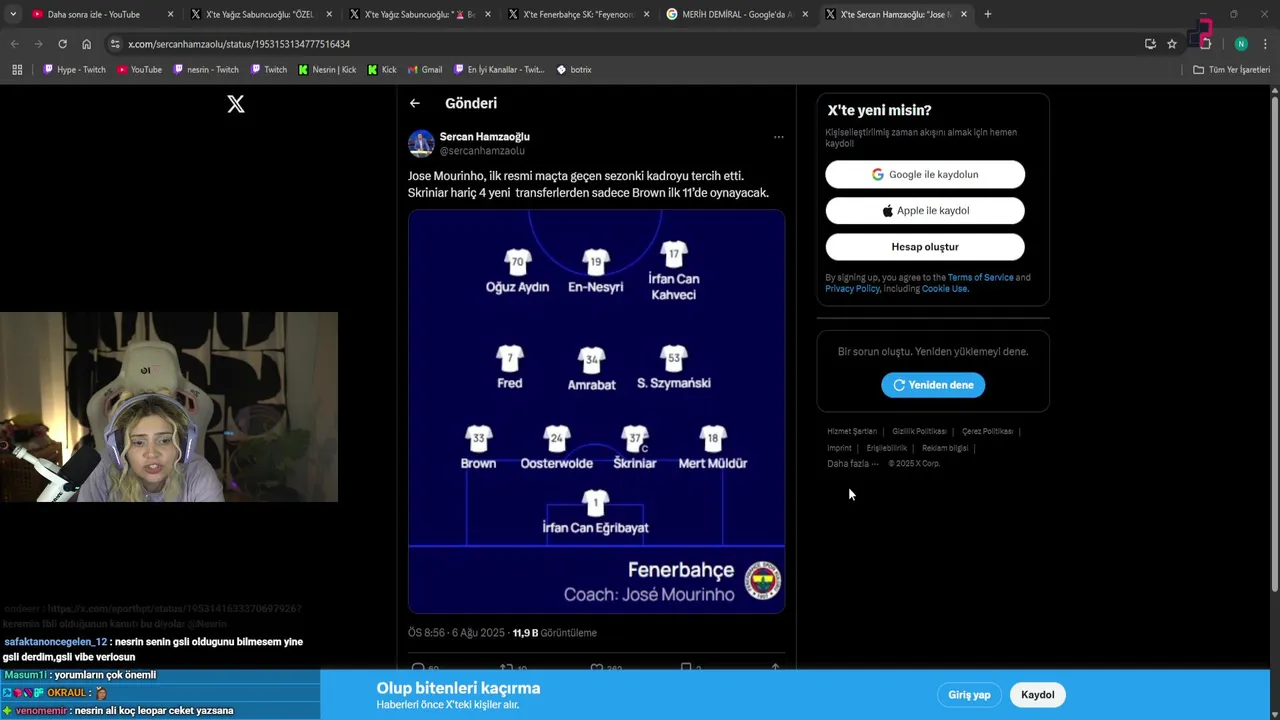Close the 'X'te Sercan Hamzaoğlu' tab
The width and height of the screenshot is (1280, 720).
point(964,14)
